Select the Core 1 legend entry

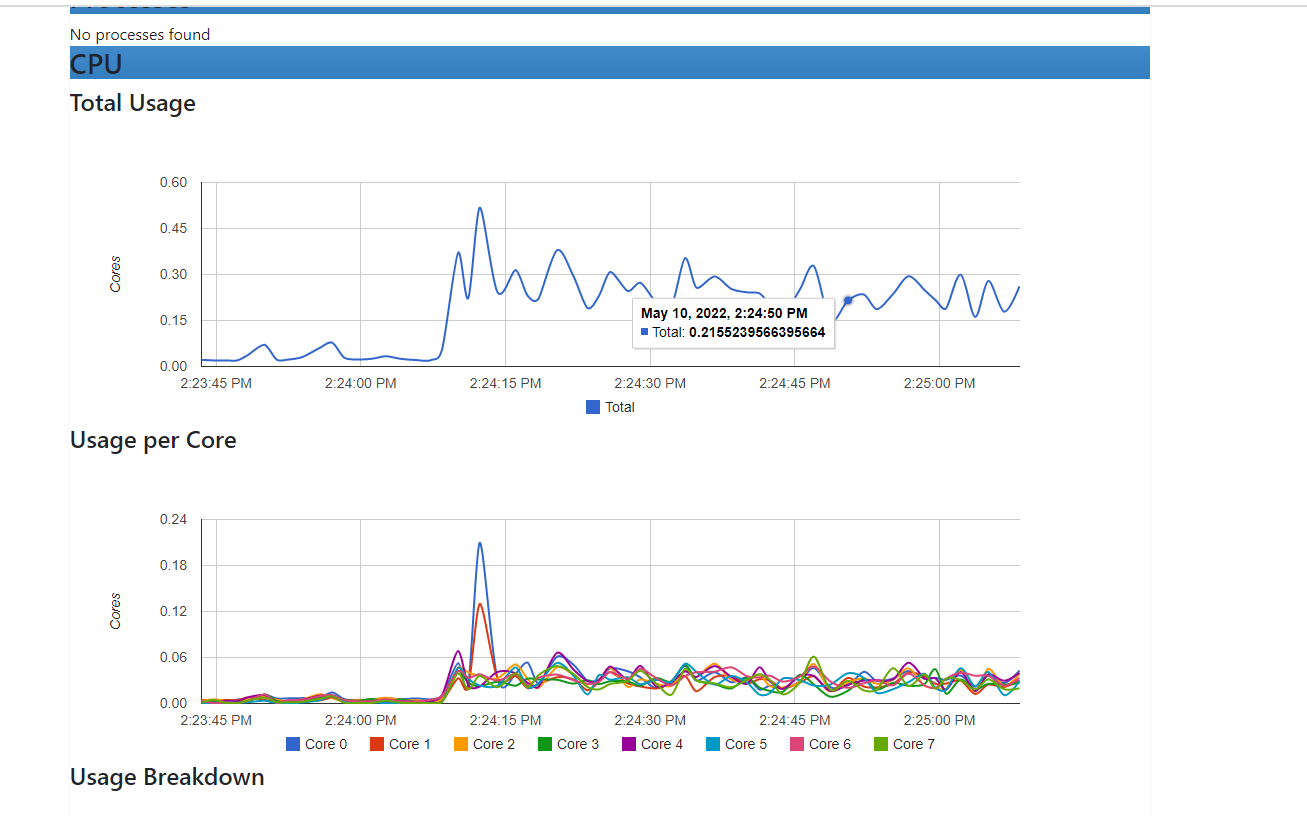[401, 744]
